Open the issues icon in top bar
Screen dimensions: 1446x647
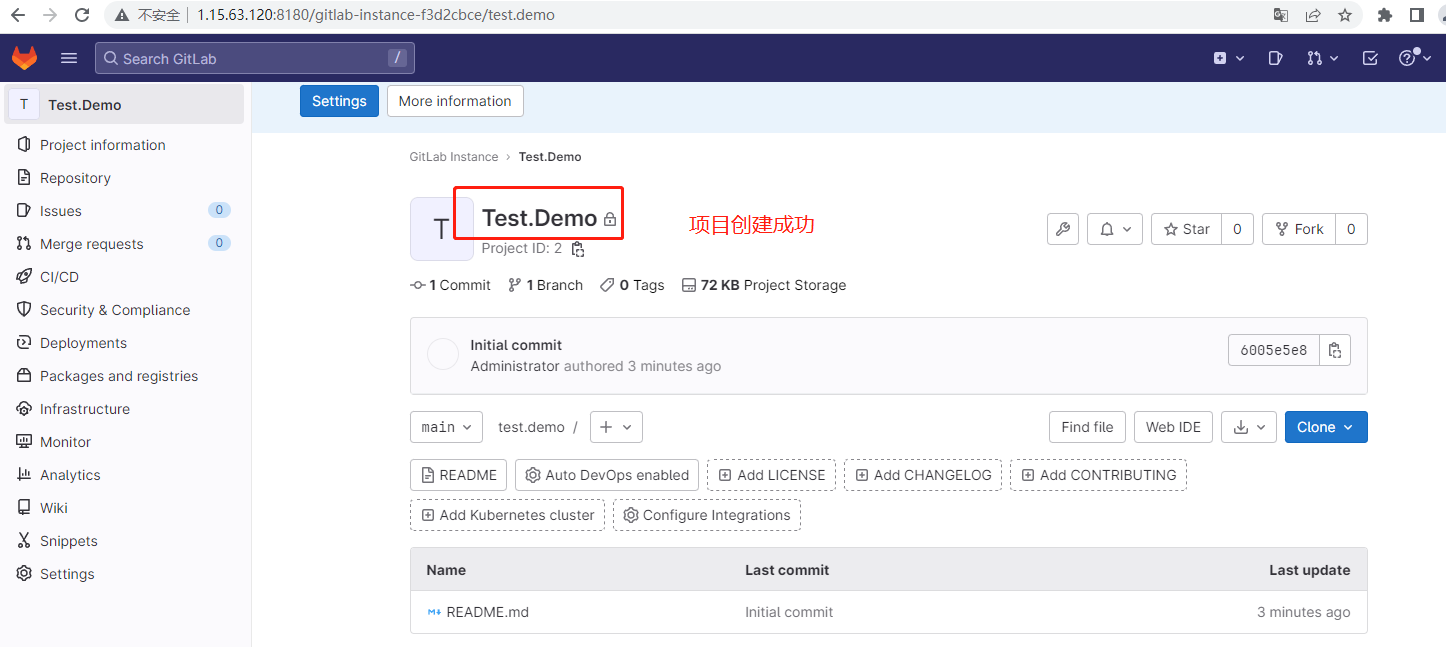point(1275,58)
